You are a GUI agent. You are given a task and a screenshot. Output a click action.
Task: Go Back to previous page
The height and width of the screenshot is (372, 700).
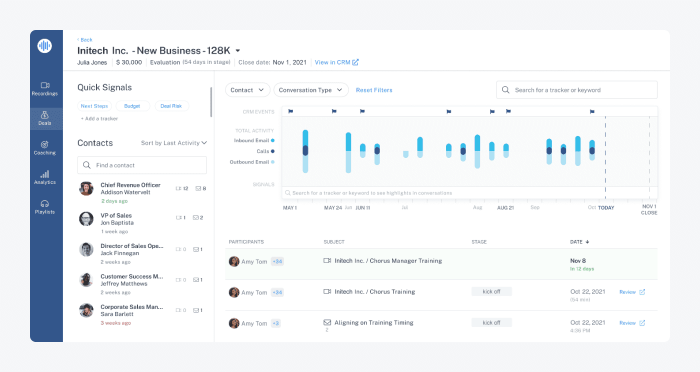pyautogui.click(x=85, y=40)
